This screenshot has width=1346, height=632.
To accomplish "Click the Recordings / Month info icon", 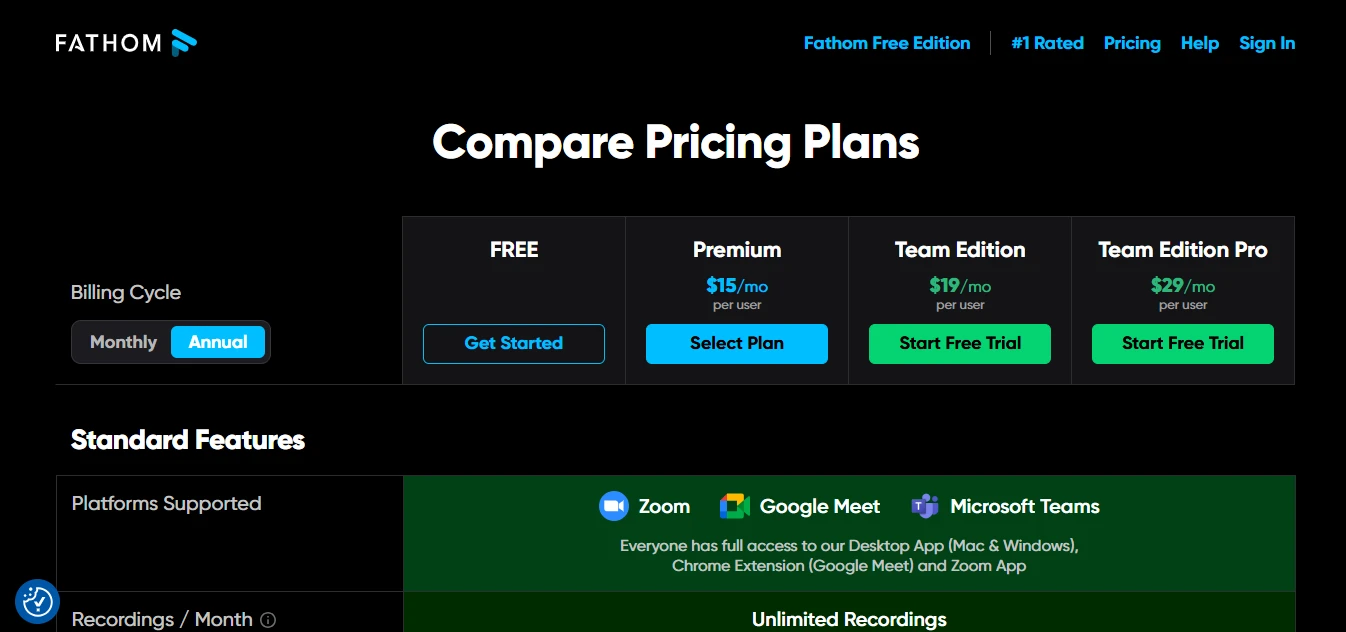I will [x=268, y=620].
